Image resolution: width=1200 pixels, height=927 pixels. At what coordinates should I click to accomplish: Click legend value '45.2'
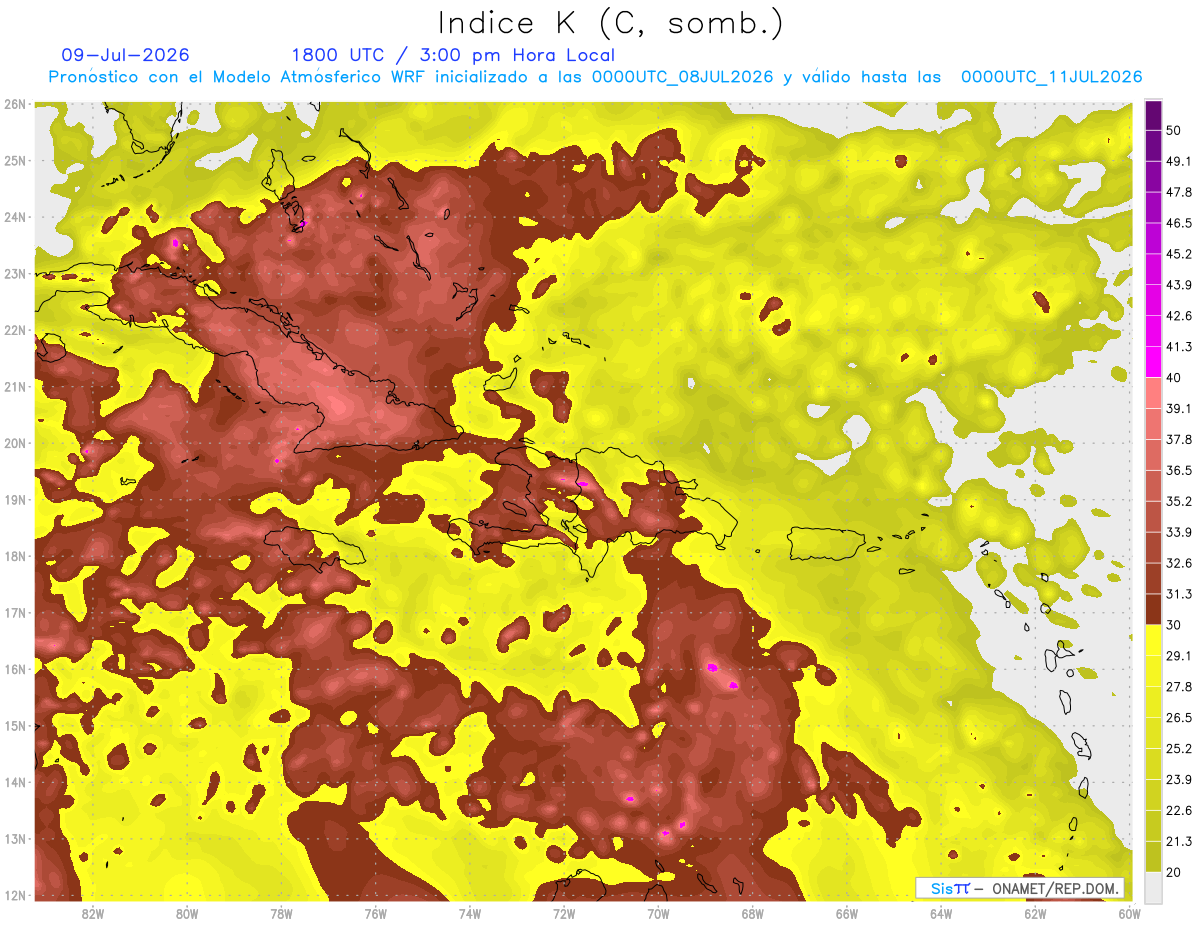click(1179, 254)
